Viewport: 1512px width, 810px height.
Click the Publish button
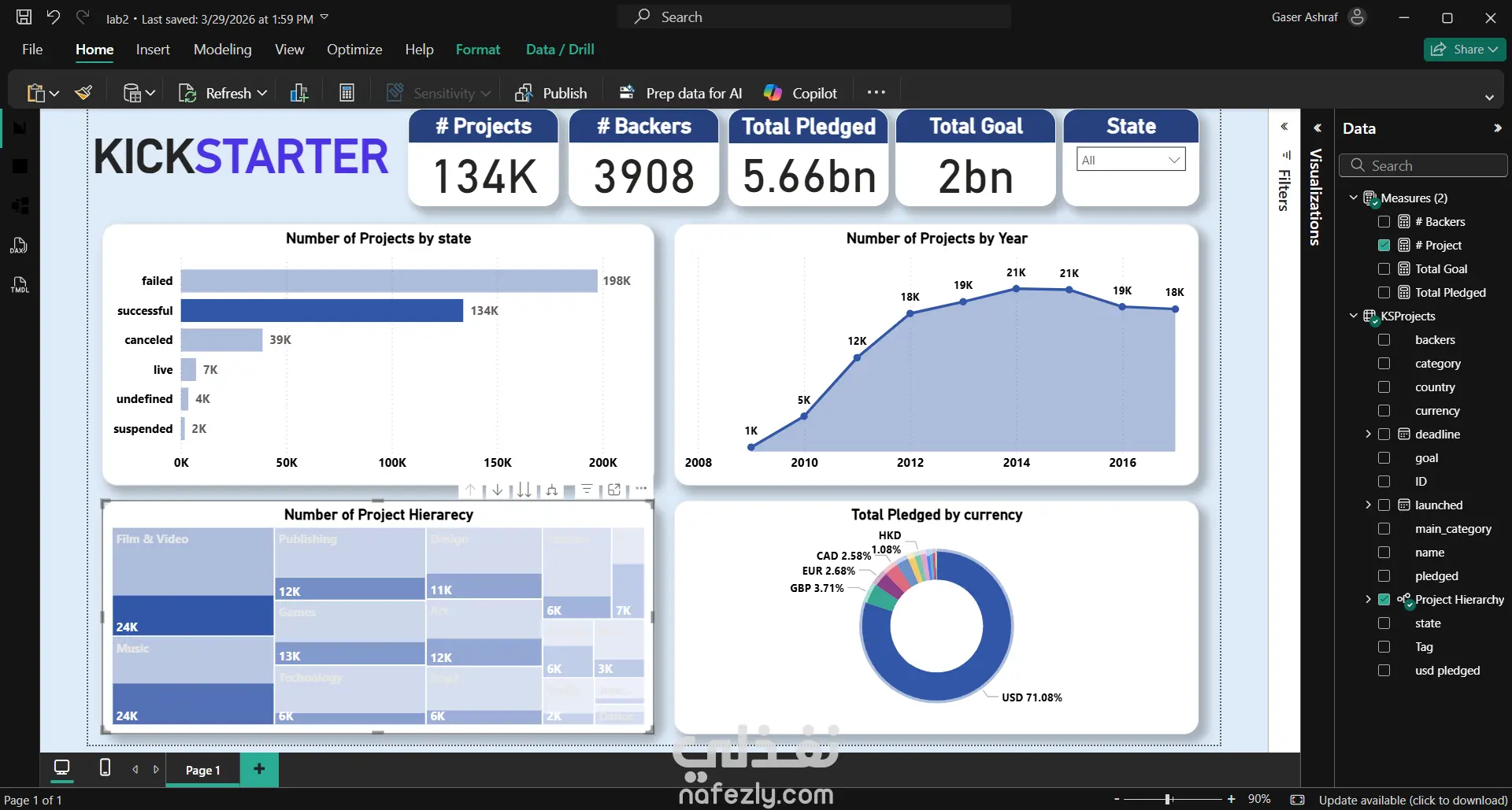(x=551, y=93)
